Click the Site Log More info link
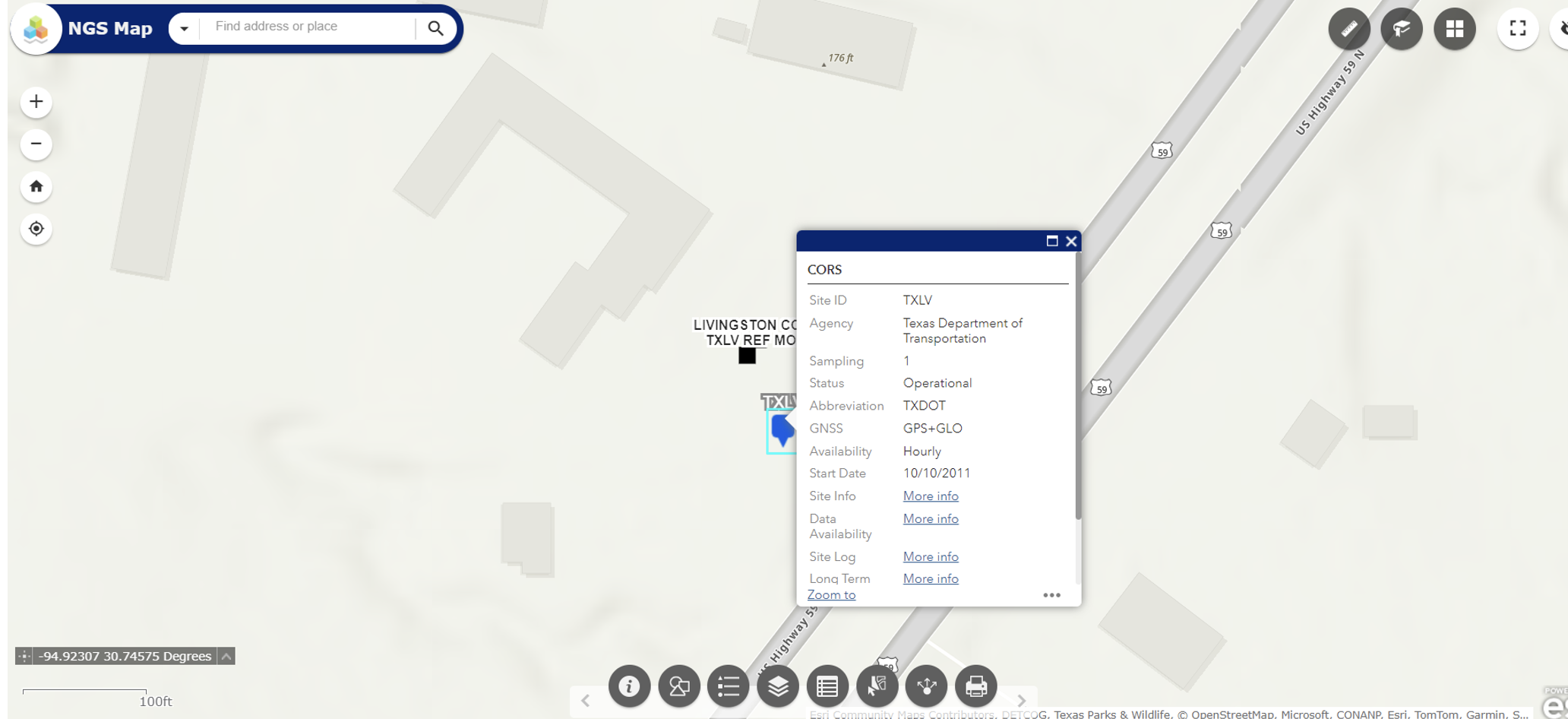 [x=930, y=556]
